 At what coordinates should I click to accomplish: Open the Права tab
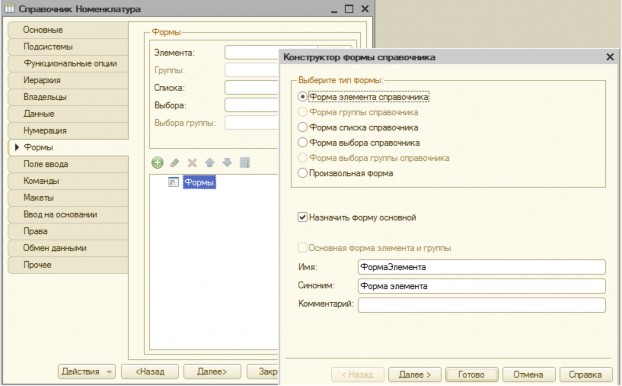coord(68,231)
